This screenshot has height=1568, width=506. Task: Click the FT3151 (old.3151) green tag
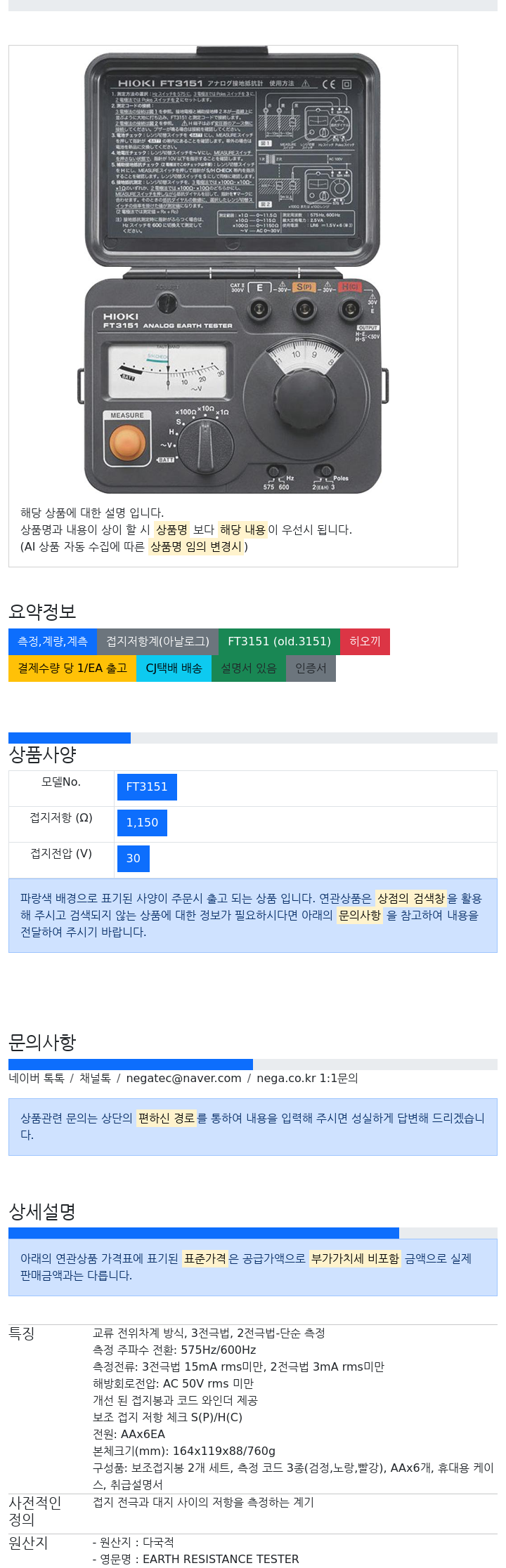[x=279, y=642]
